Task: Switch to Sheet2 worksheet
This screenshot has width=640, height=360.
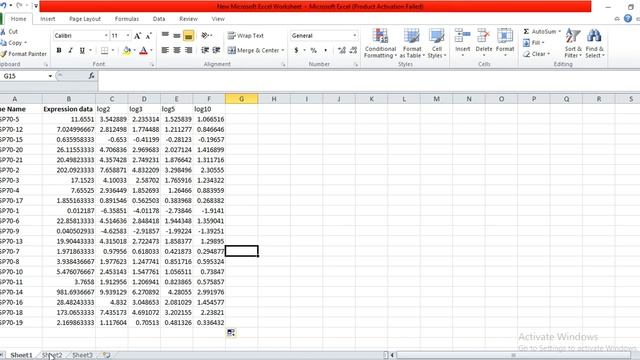Action: pos(52,355)
